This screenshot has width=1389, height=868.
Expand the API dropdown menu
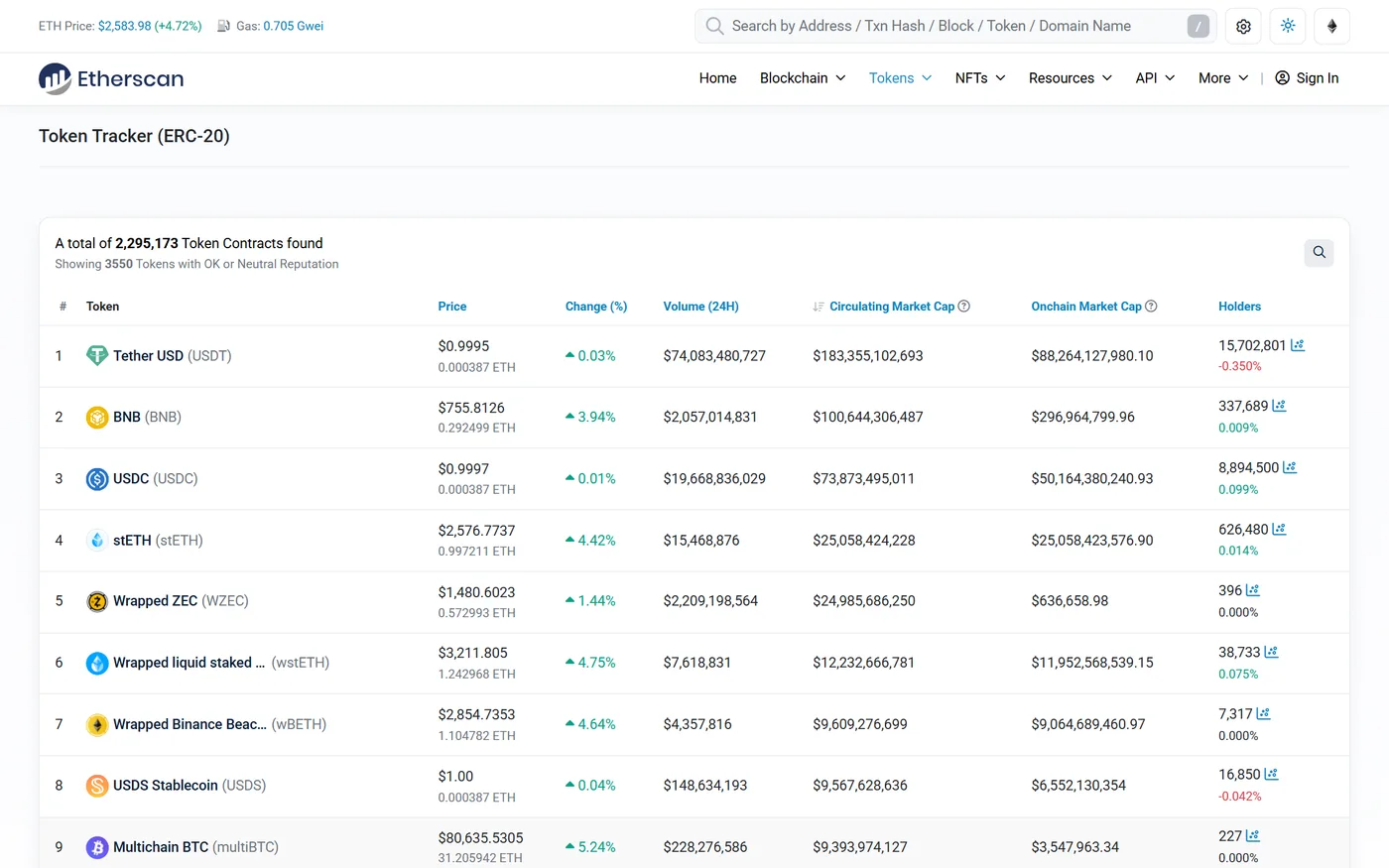tap(1155, 78)
